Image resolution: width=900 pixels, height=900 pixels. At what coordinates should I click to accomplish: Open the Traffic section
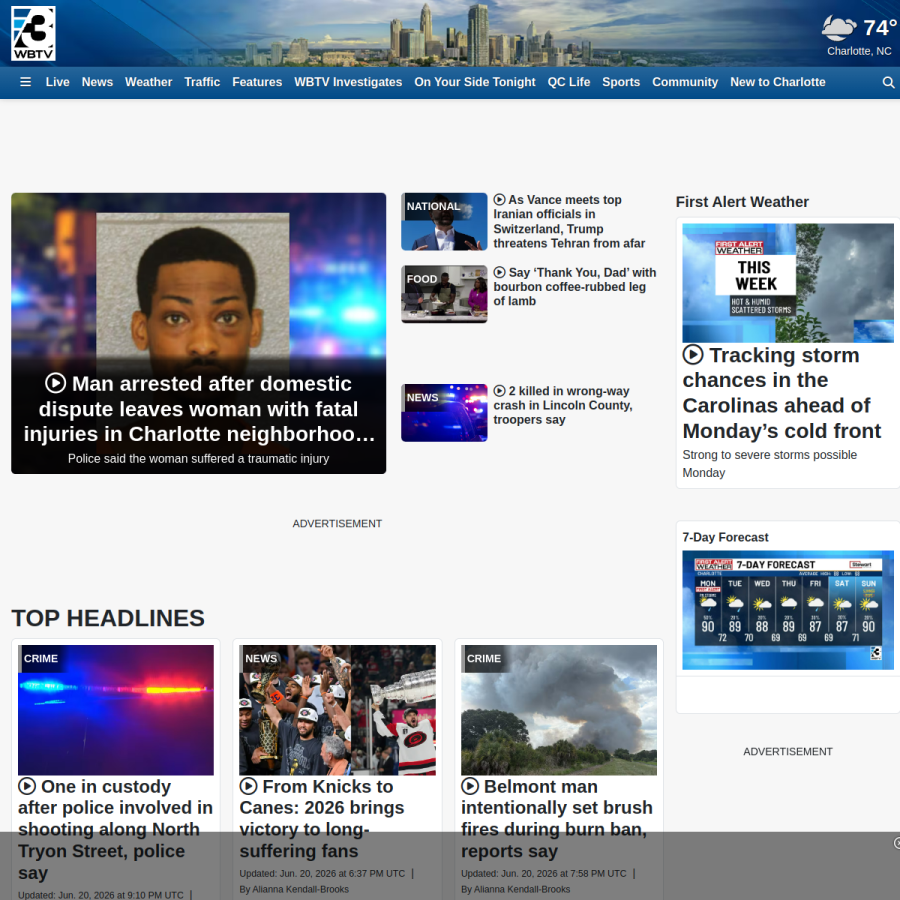tap(202, 82)
